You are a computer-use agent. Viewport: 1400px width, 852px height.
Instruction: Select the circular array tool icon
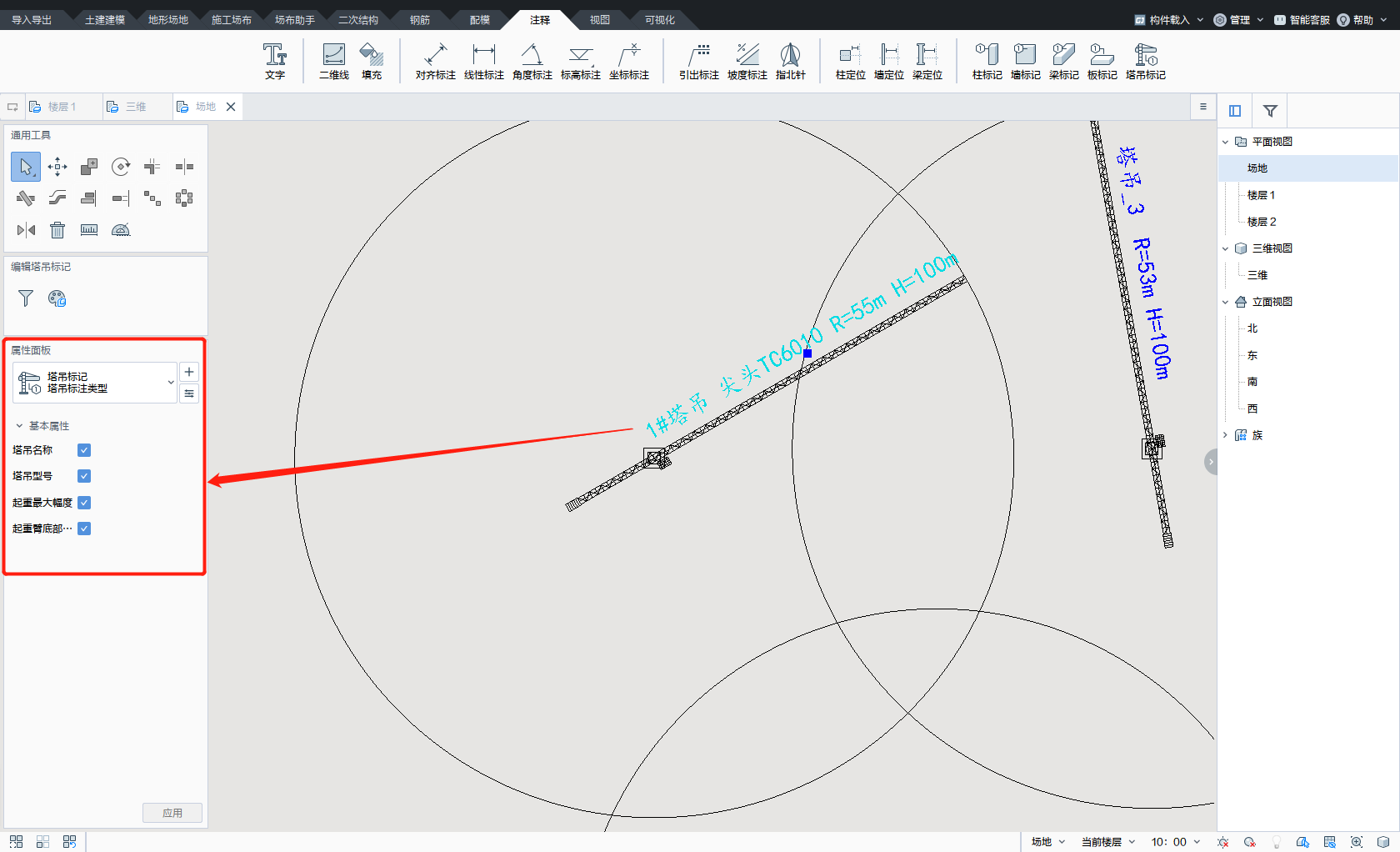184,198
